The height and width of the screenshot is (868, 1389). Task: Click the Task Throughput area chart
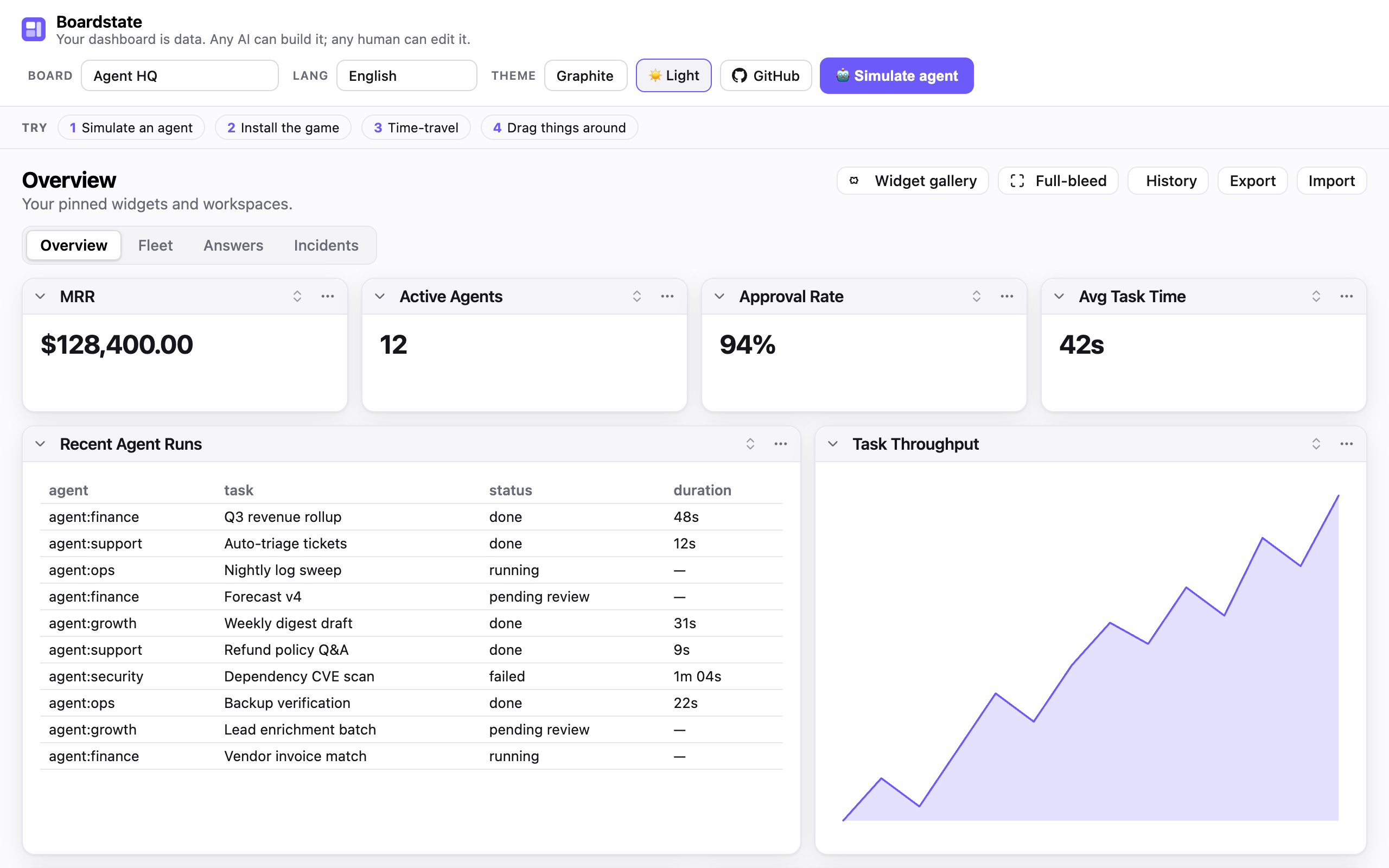[x=1091, y=658]
